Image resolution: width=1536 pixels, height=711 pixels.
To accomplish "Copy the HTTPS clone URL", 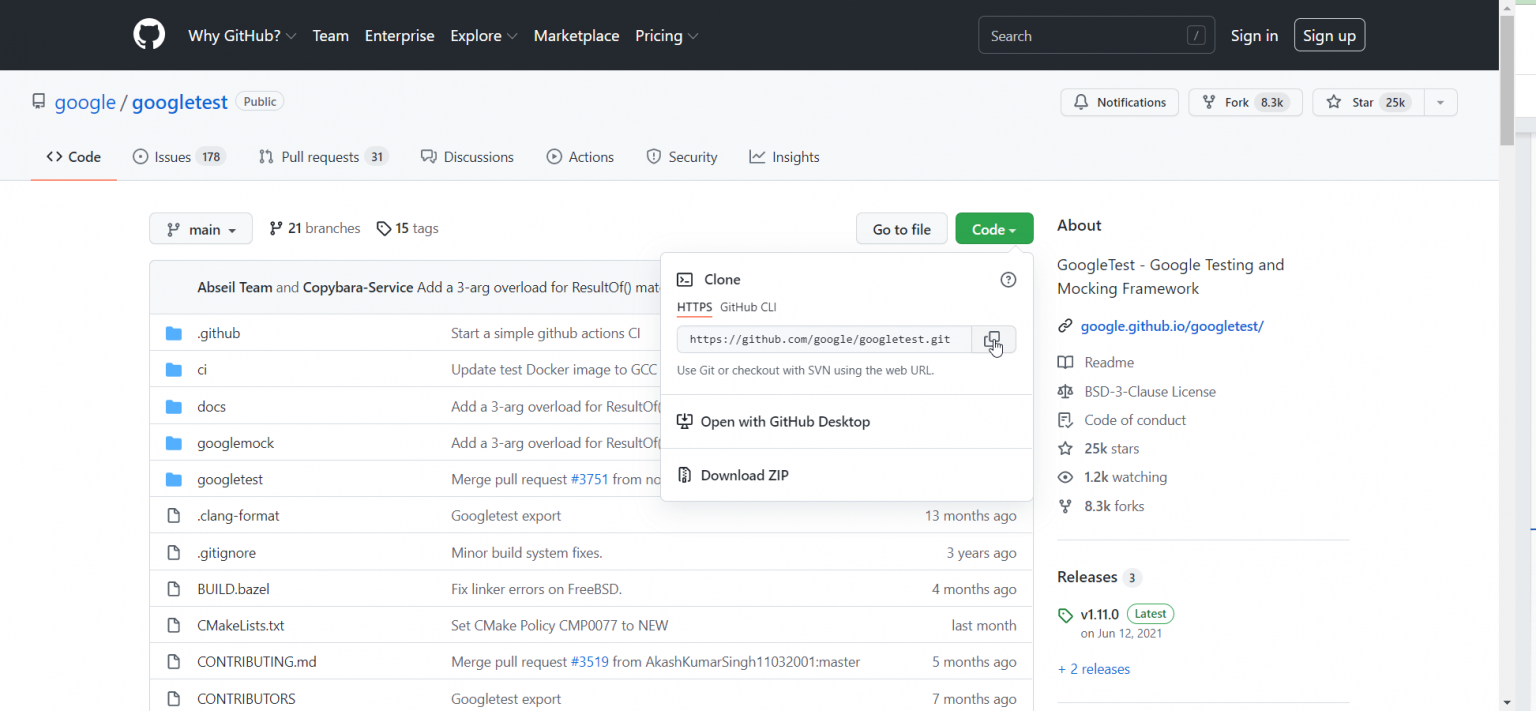I will click(993, 340).
